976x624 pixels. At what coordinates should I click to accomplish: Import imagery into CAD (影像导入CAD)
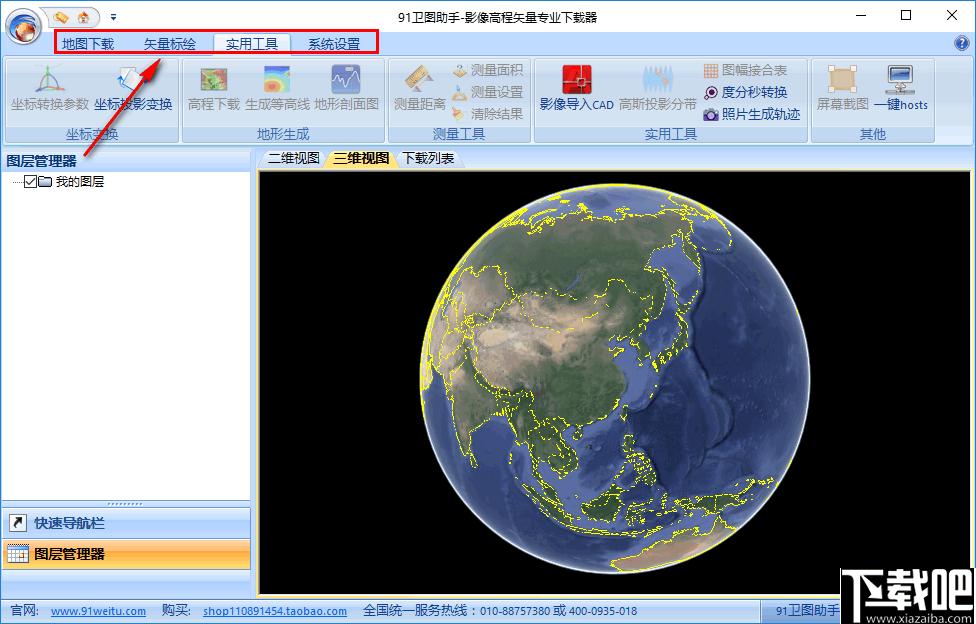click(577, 89)
